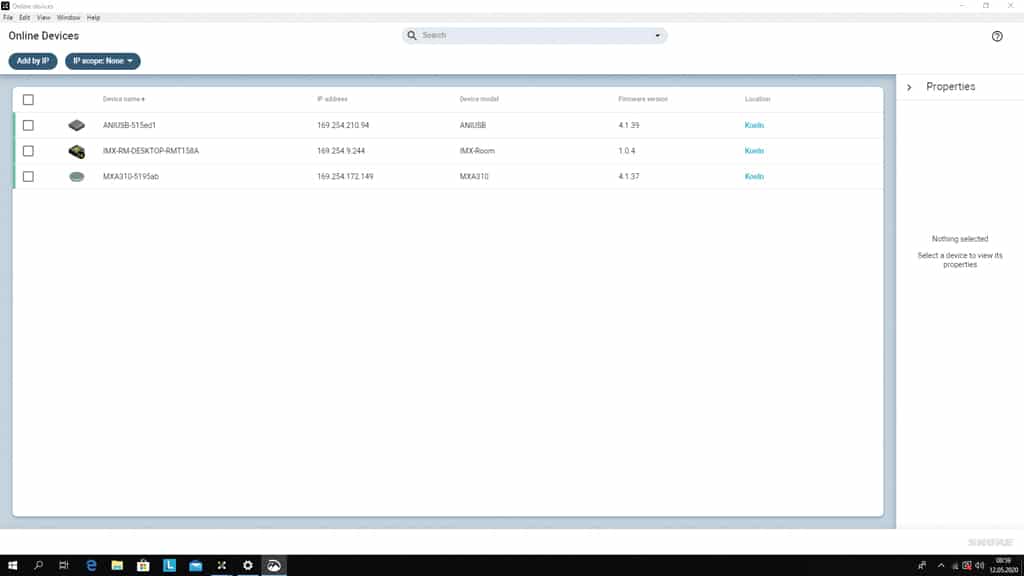Open the X-shaped app in taskbar

click(x=221, y=566)
